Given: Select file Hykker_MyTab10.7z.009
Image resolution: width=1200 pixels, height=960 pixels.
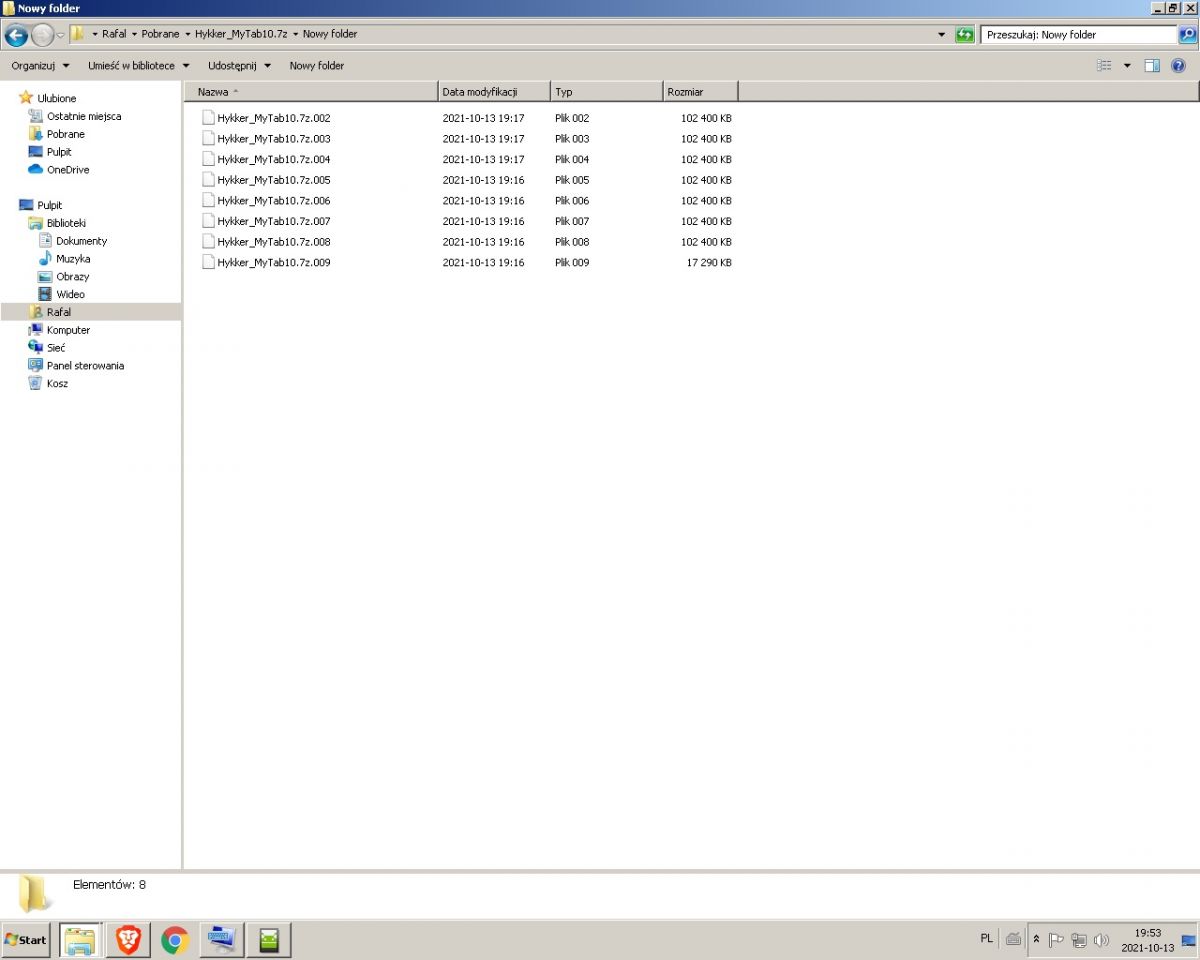Looking at the screenshot, I should point(273,263).
